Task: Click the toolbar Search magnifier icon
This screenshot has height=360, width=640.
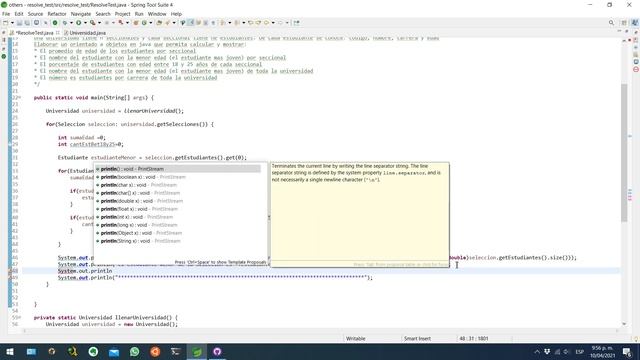Action: pos(611,23)
